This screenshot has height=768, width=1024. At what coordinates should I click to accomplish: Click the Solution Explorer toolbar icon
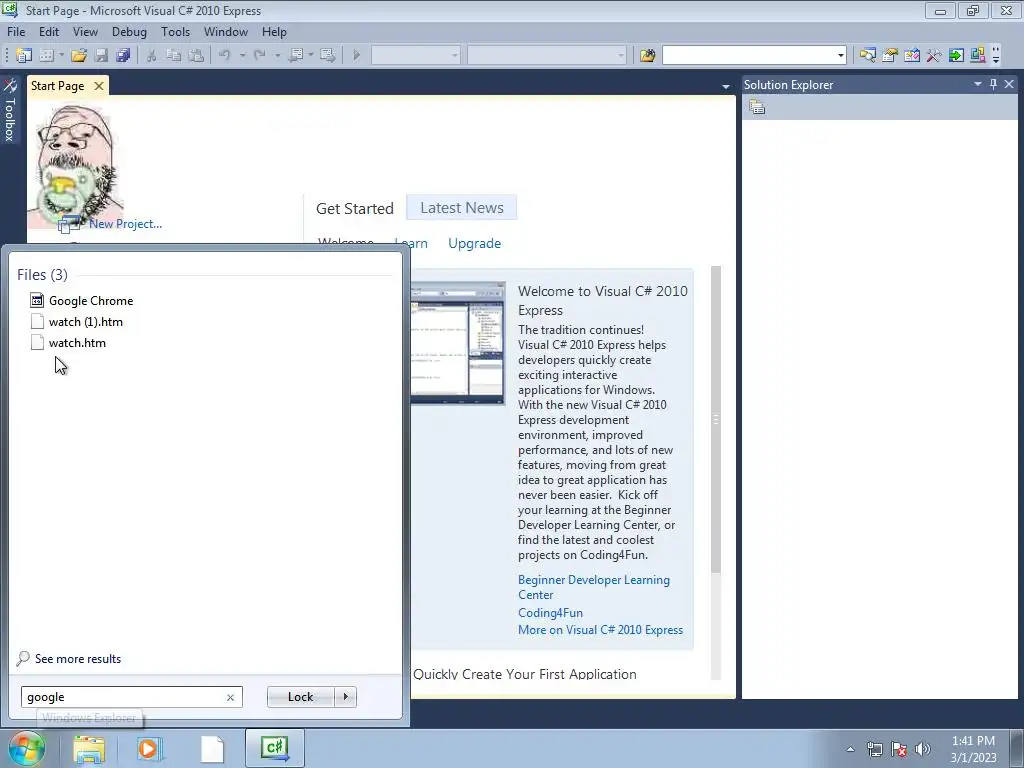coord(867,56)
